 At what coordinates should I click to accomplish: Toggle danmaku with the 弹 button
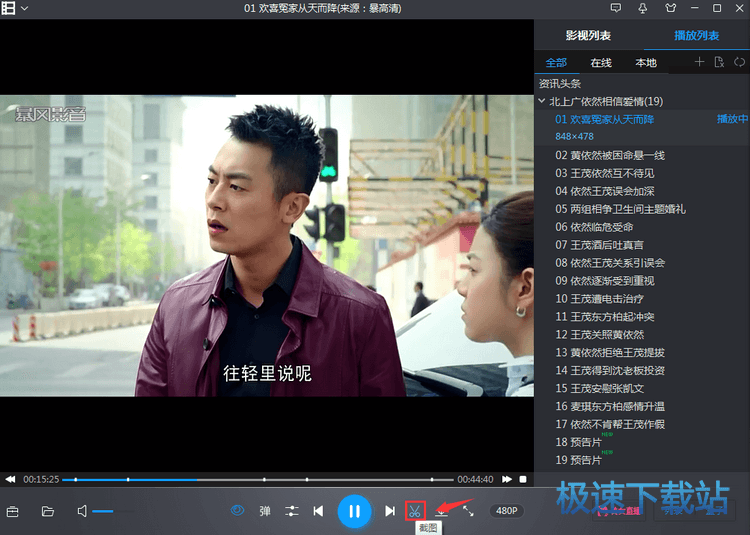coord(265,511)
